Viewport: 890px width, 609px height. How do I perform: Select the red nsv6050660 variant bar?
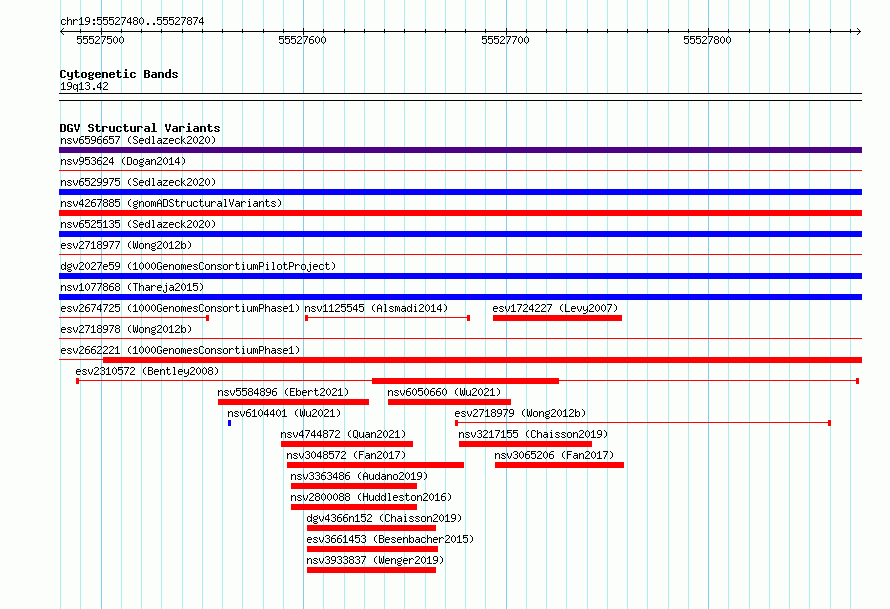tap(449, 402)
